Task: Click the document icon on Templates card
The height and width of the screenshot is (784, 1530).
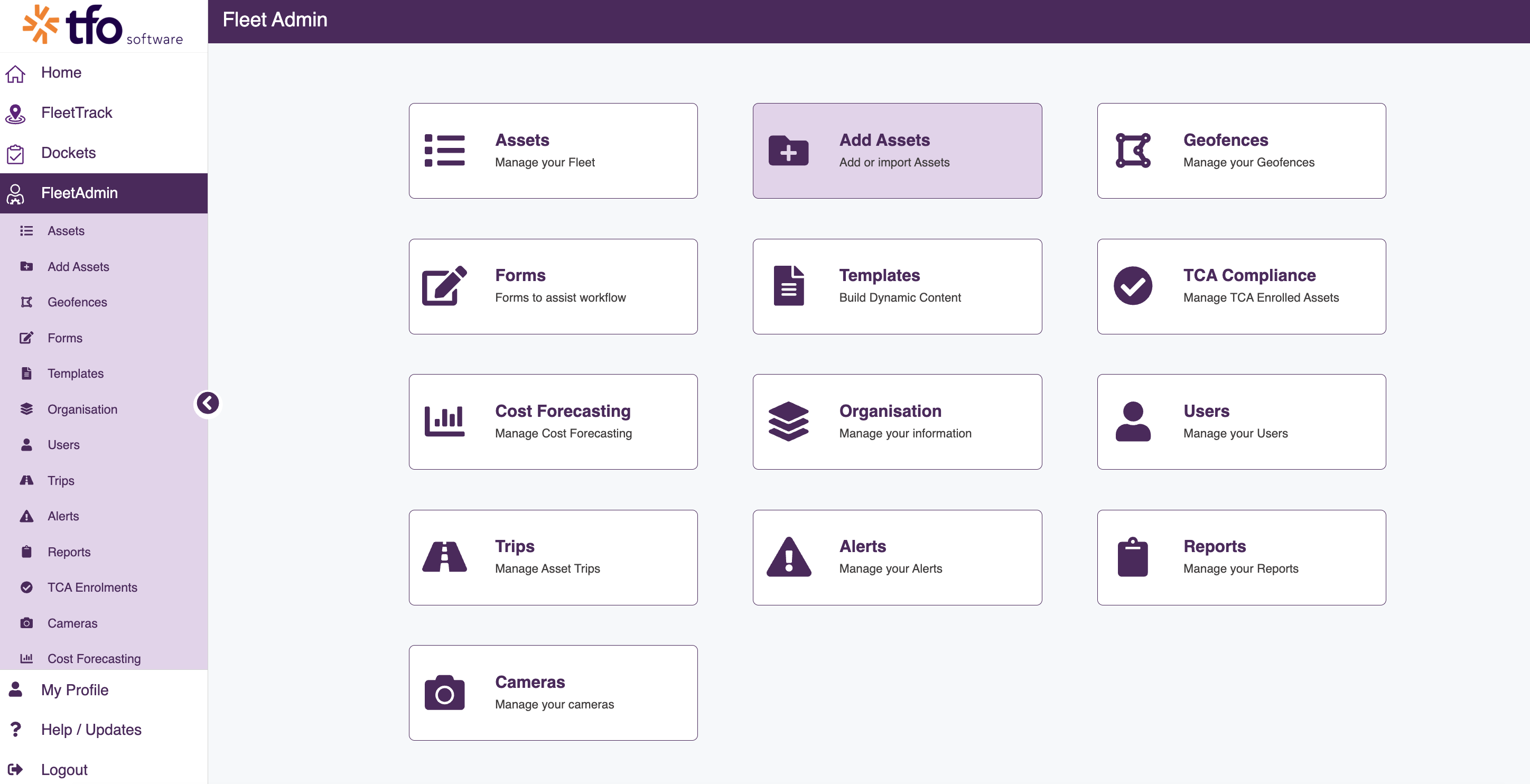Action: click(788, 286)
